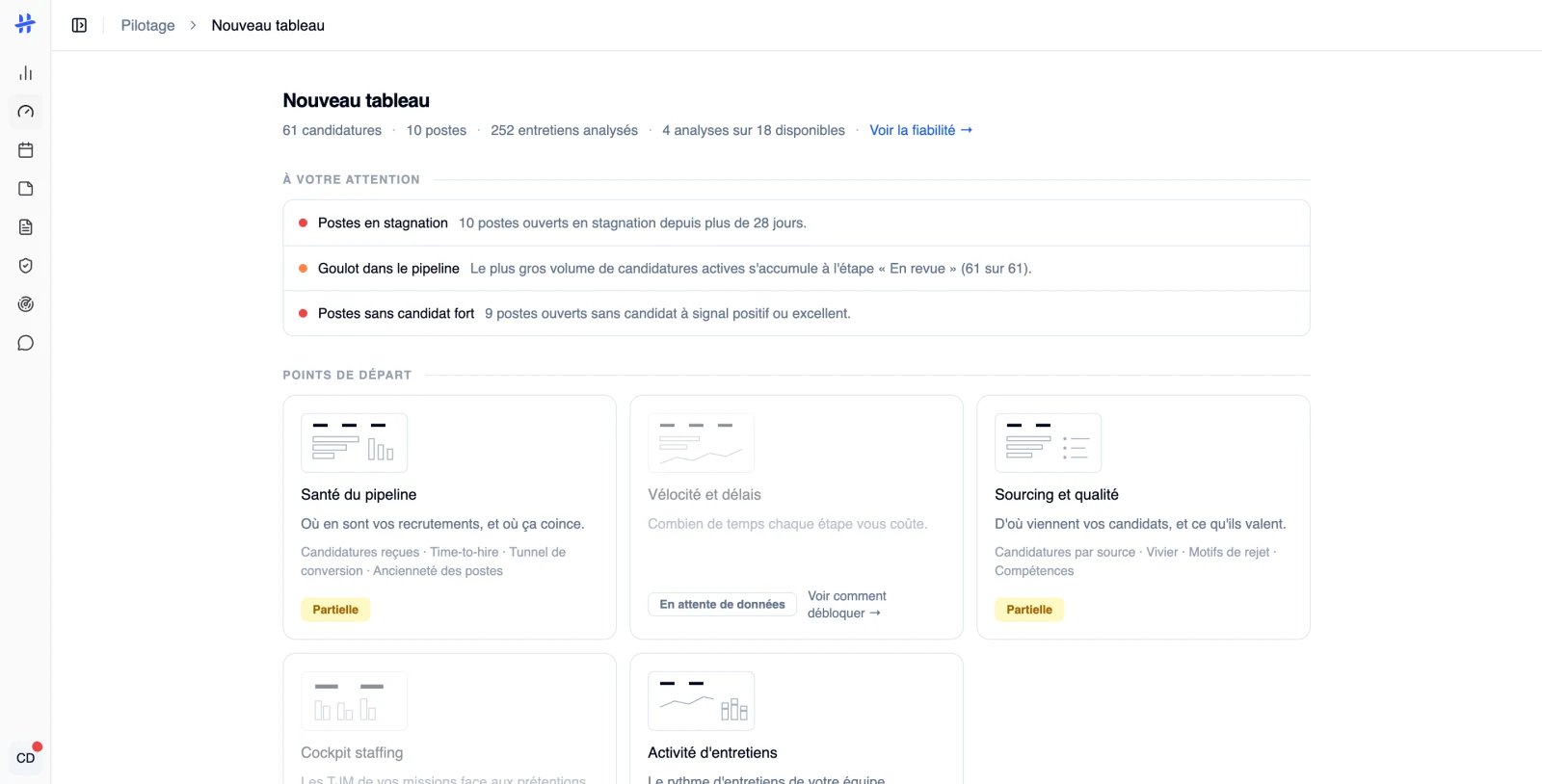
Task: Click 252 entretiens analysés stat
Action: pyautogui.click(x=564, y=130)
